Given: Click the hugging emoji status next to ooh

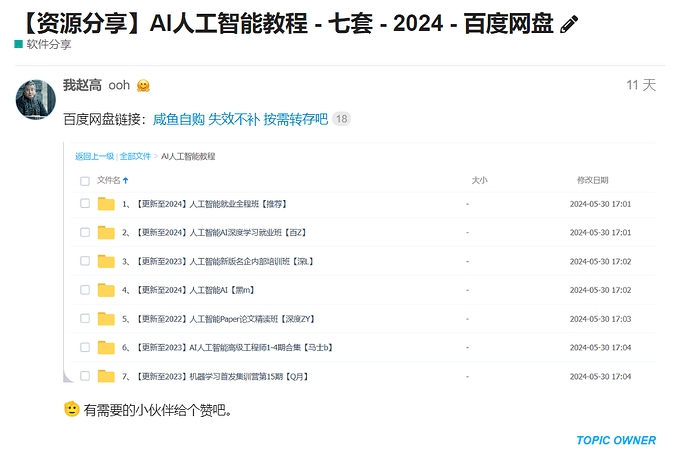Looking at the screenshot, I should click(143, 85).
